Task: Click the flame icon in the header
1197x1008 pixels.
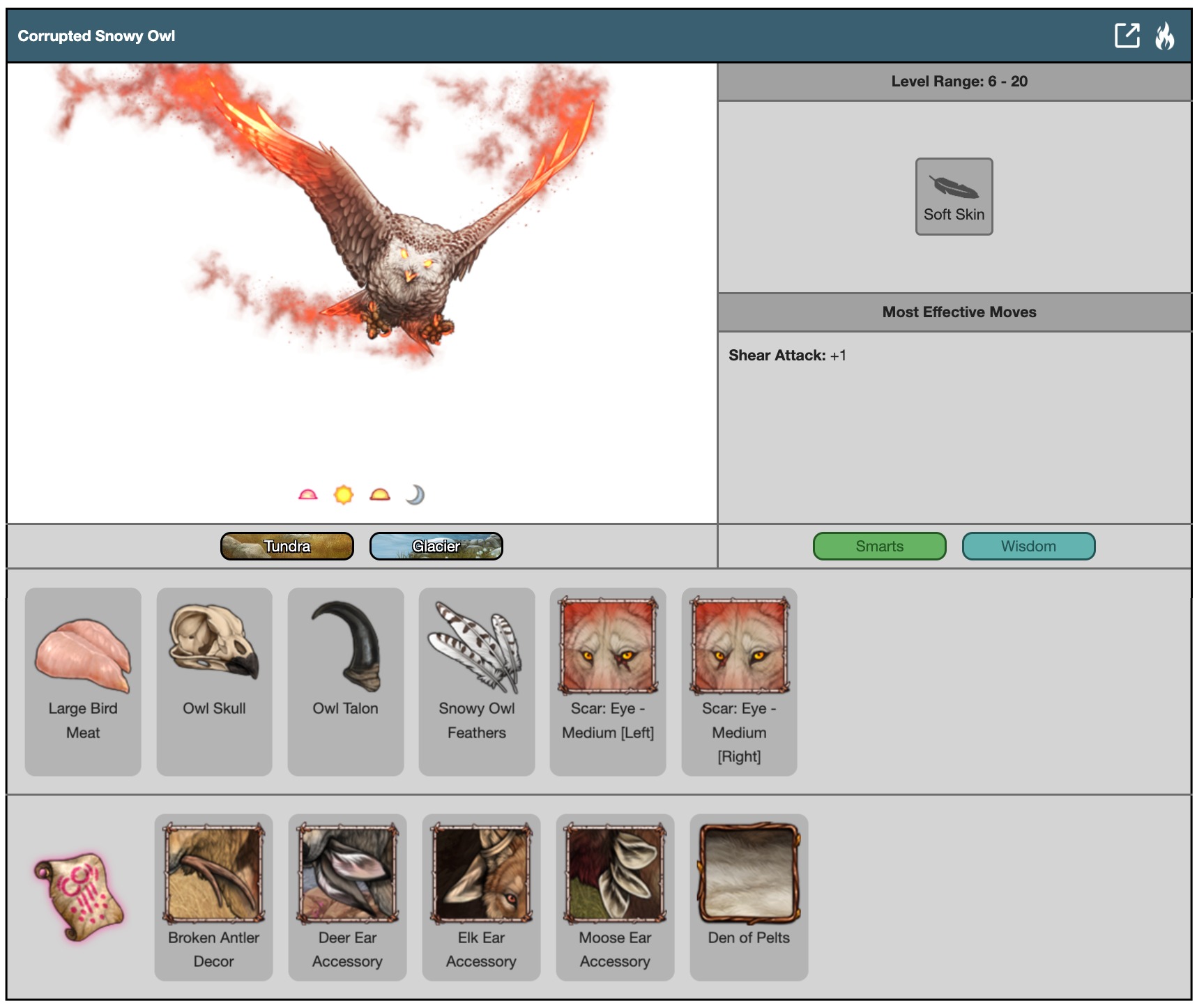Action: [x=1164, y=36]
